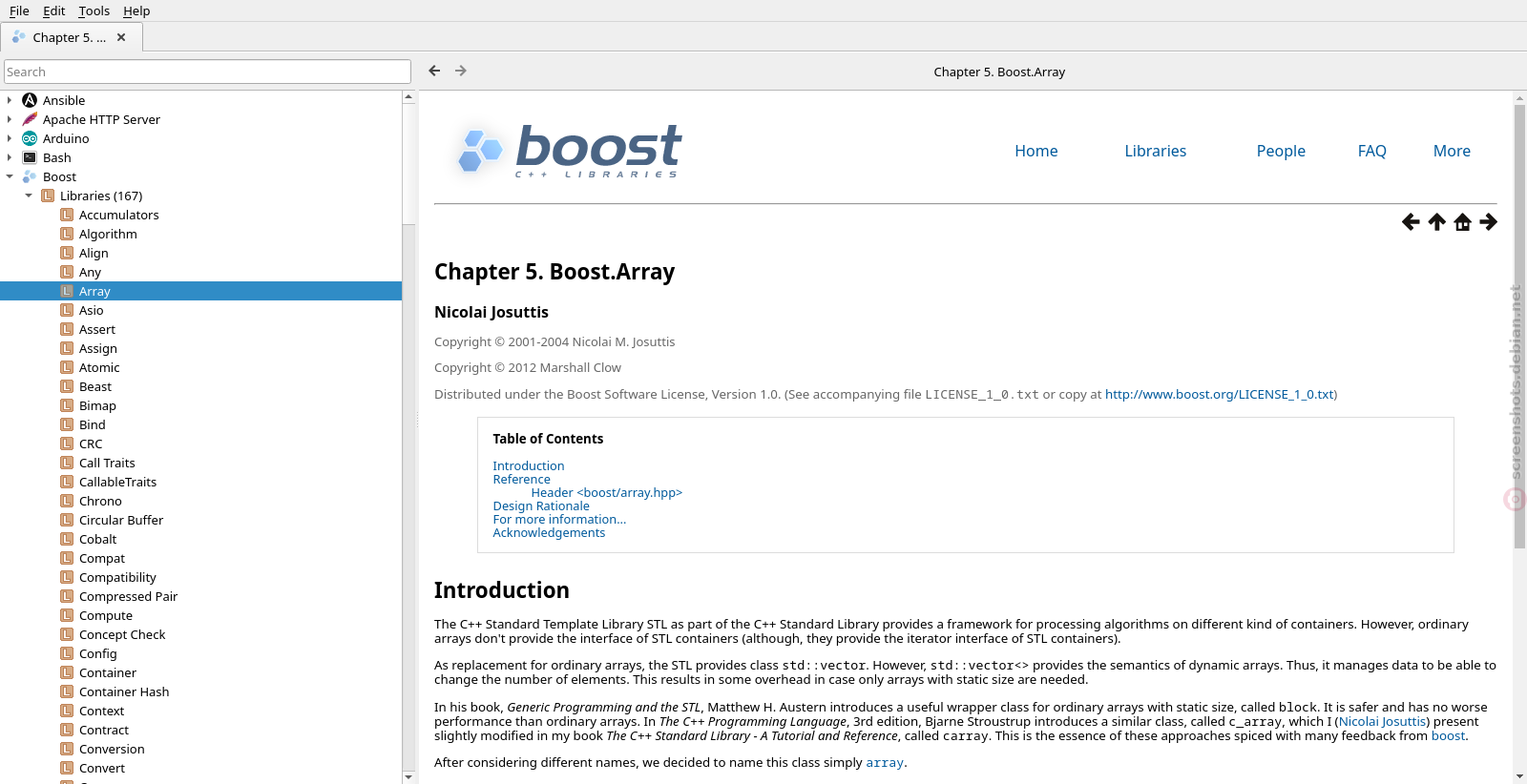Expand the Arduino docset
The image size is (1527, 784).
click(x=10, y=138)
